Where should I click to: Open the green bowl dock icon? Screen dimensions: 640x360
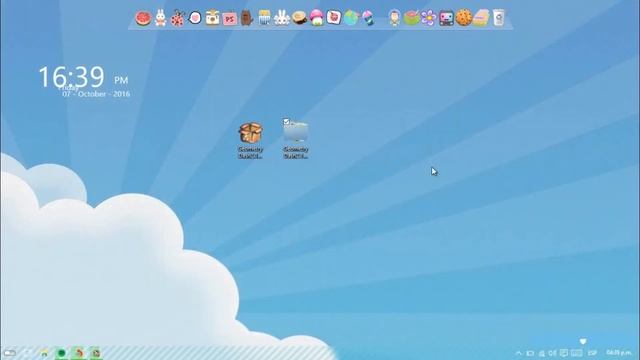[411, 18]
